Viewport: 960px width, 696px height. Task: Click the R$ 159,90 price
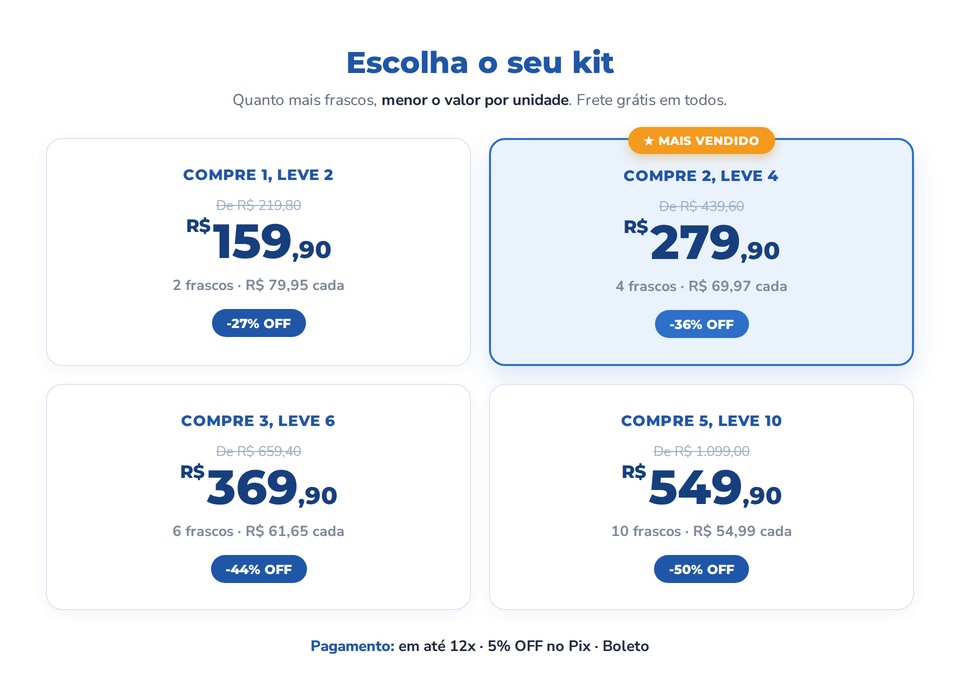[x=258, y=241]
